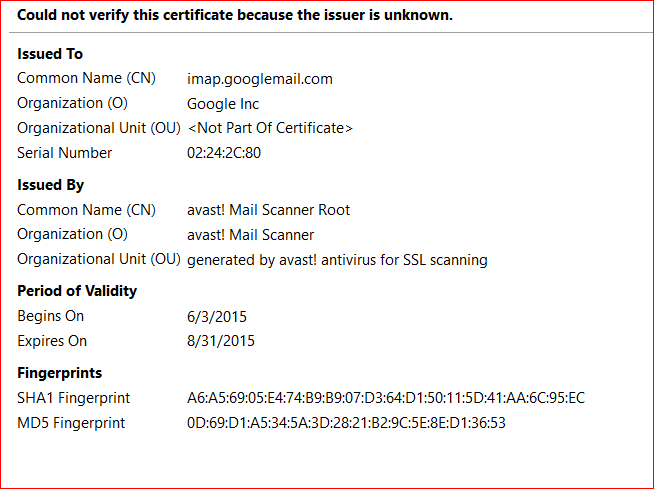Screen dimensions: 654x489
Task: Click the Serial Number label
Action: [65, 153]
